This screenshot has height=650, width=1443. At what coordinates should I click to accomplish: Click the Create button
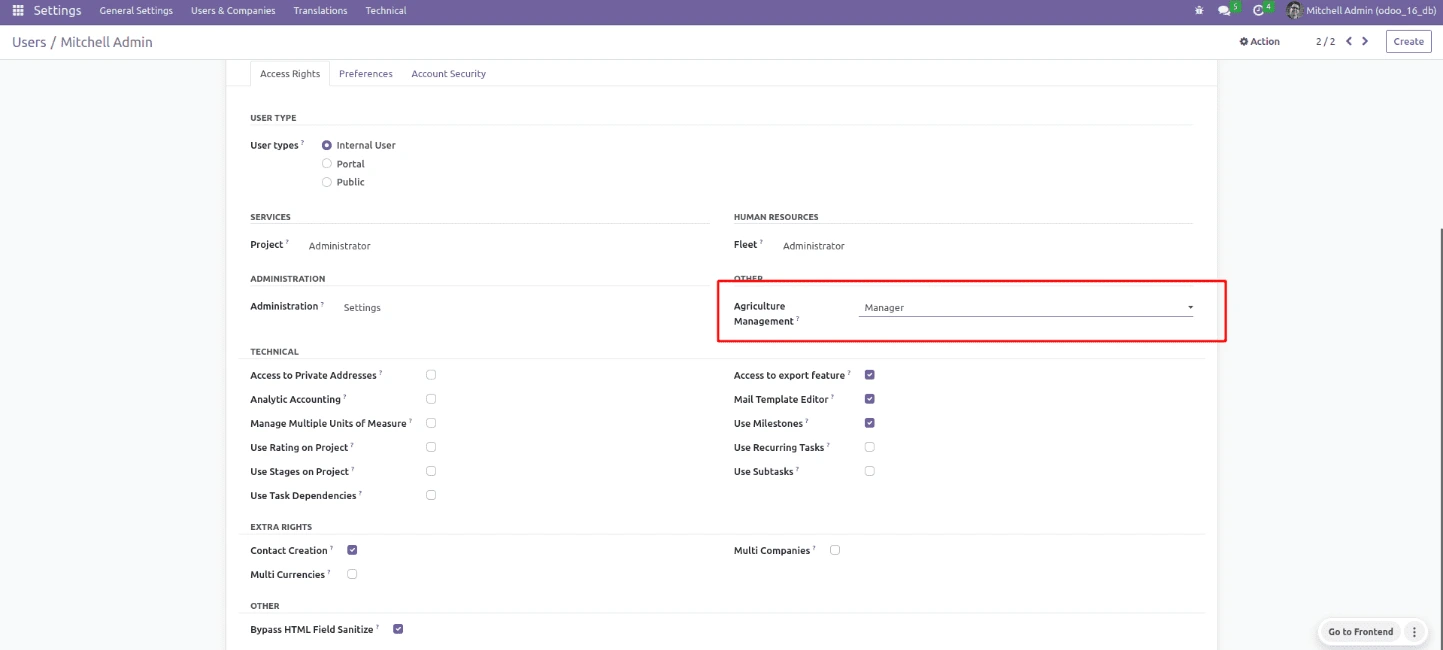coord(1408,41)
